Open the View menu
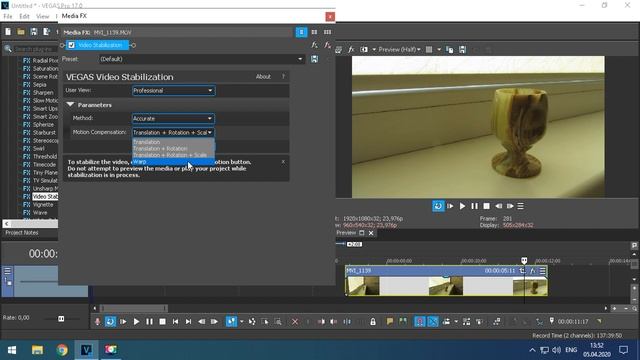This screenshot has height=360, width=640. (x=42, y=16)
